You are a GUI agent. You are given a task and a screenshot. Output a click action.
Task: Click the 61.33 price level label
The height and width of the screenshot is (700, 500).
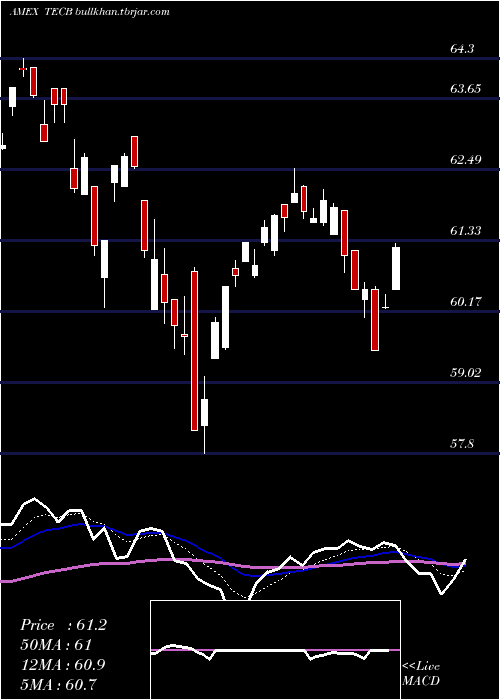[466, 230]
